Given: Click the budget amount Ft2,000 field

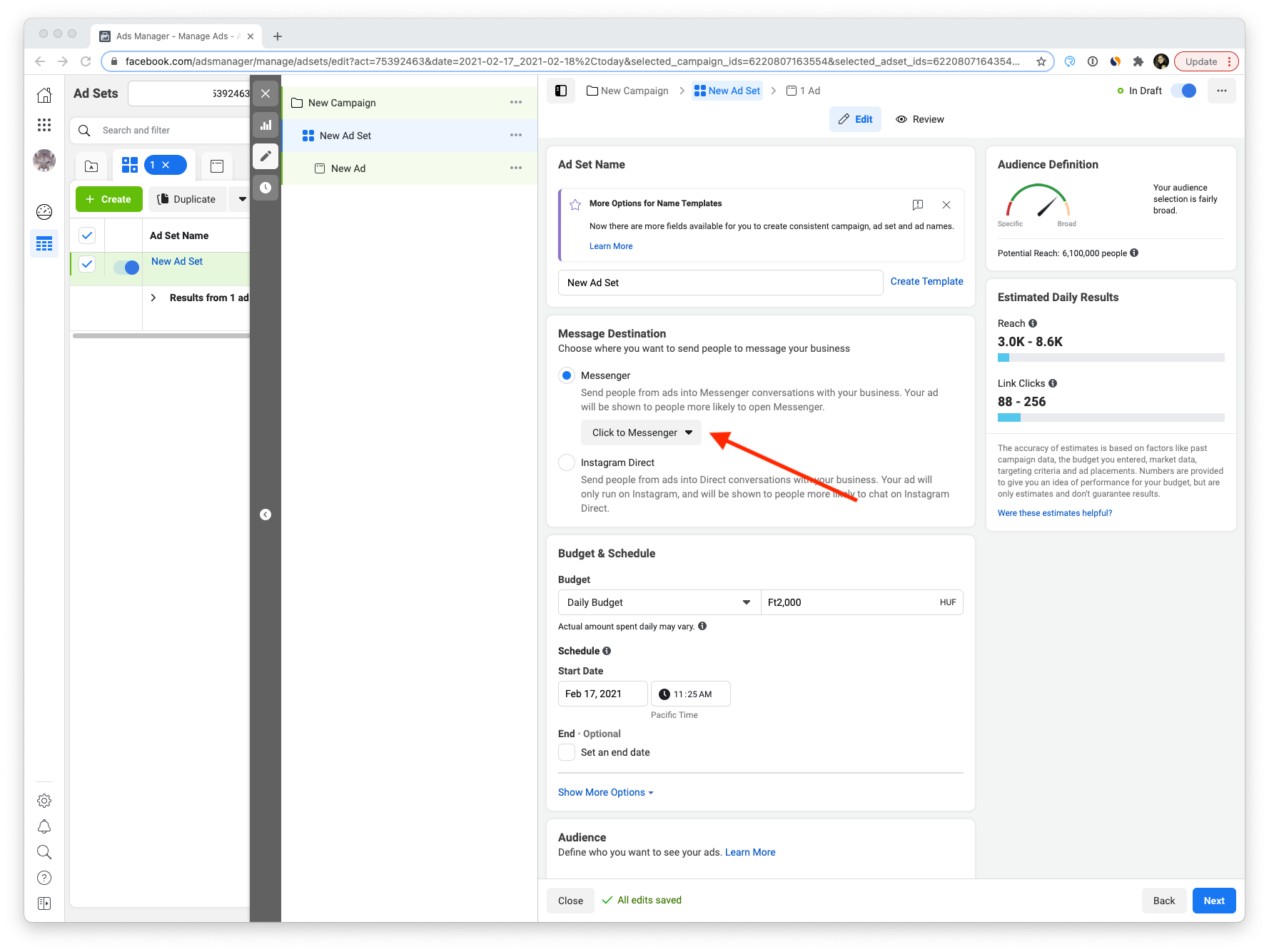Looking at the screenshot, I should (x=862, y=602).
